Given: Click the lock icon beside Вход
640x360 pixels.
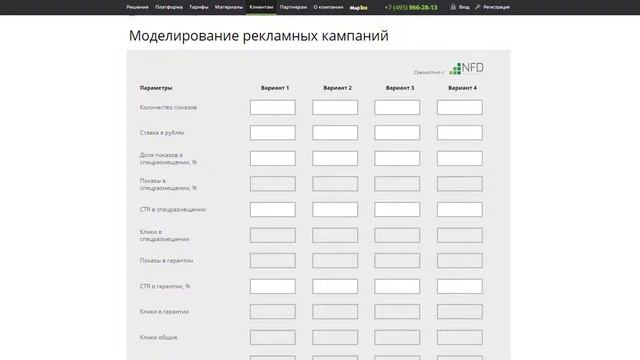Looking at the screenshot, I should coord(453,7).
